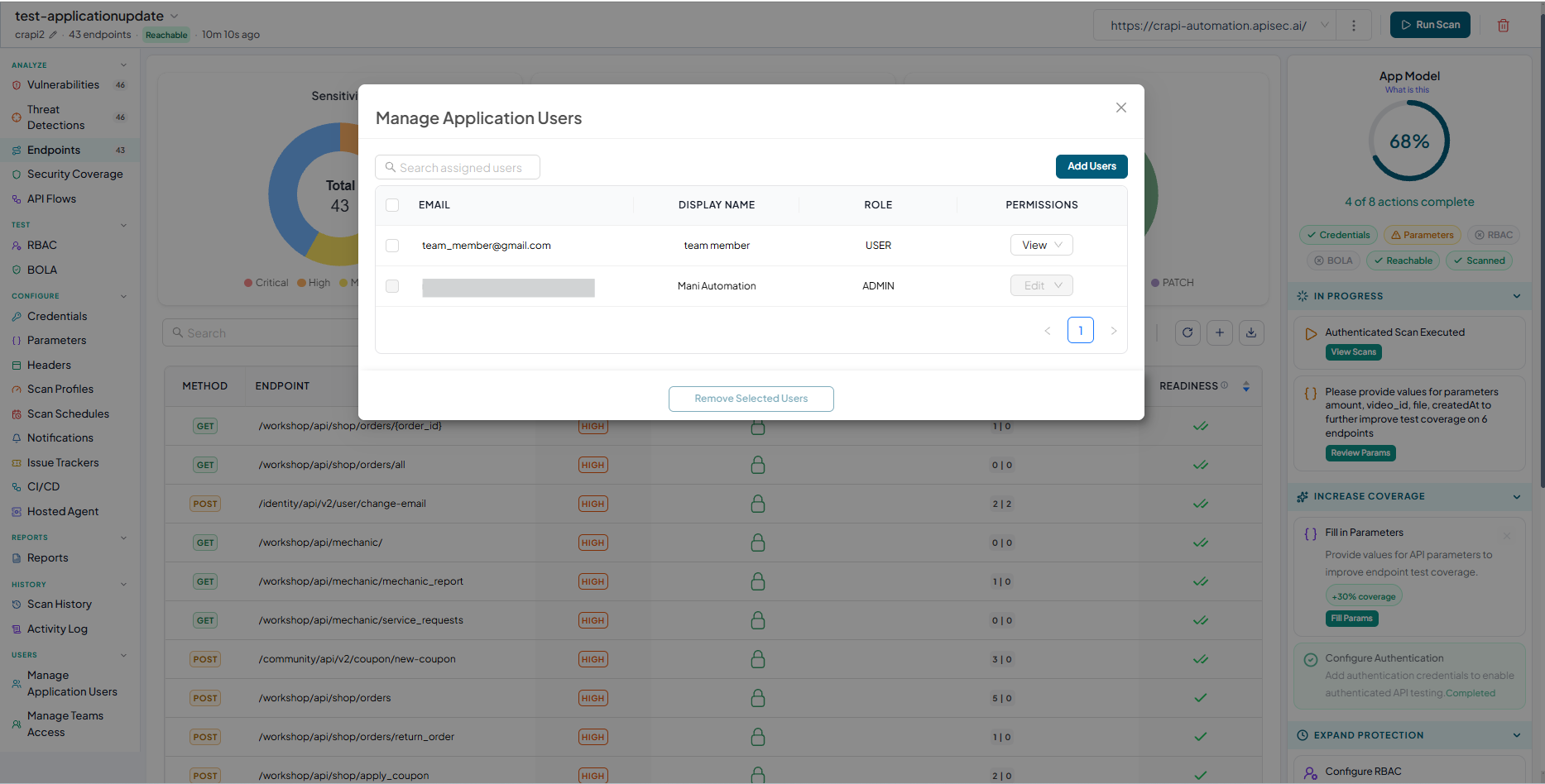Image resolution: width=1545 pixels, height=784 pixels.
Task: Click the Manage Application Users icon in sidebar
Action: click(x=17, y=684)
